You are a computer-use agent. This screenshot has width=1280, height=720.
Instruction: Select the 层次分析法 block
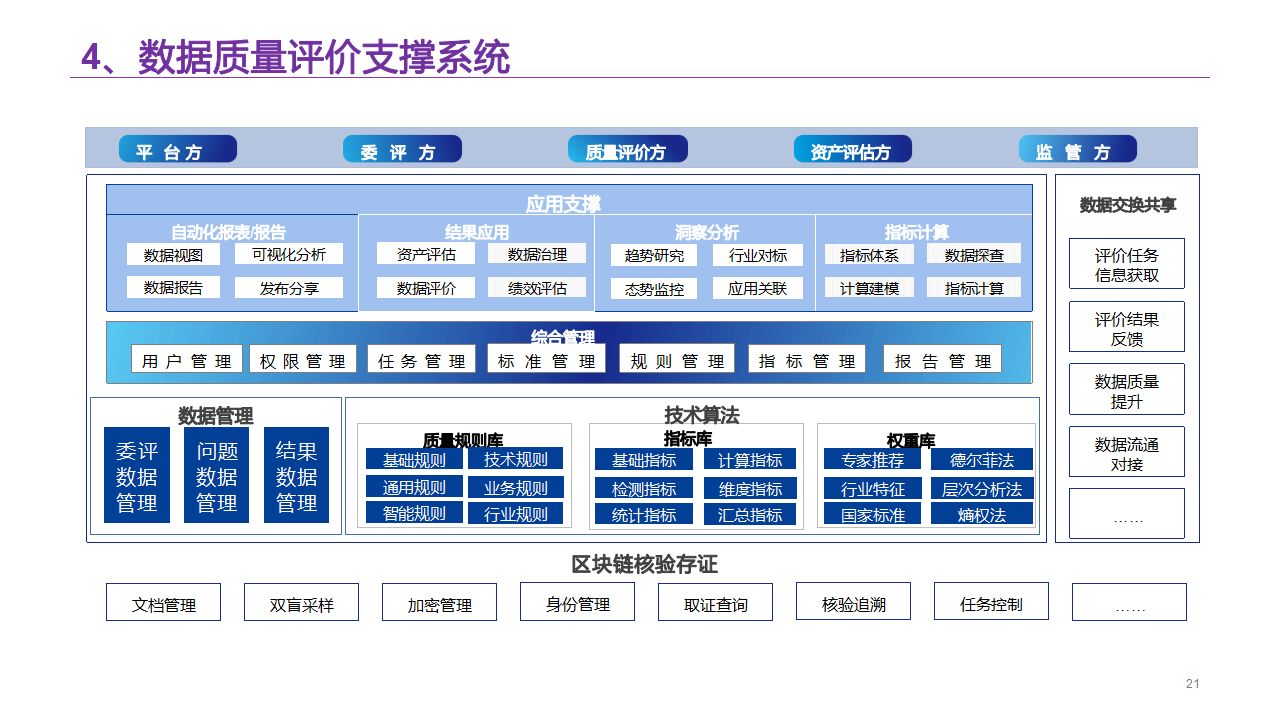982,488
